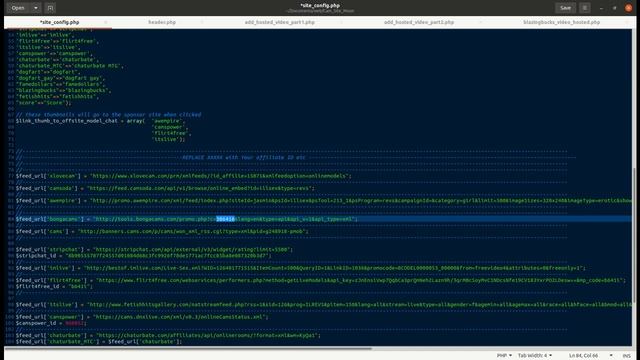Click the horizontal scrollbar thumb
Viewport: 640px width, 360px height.
(188, 349)
